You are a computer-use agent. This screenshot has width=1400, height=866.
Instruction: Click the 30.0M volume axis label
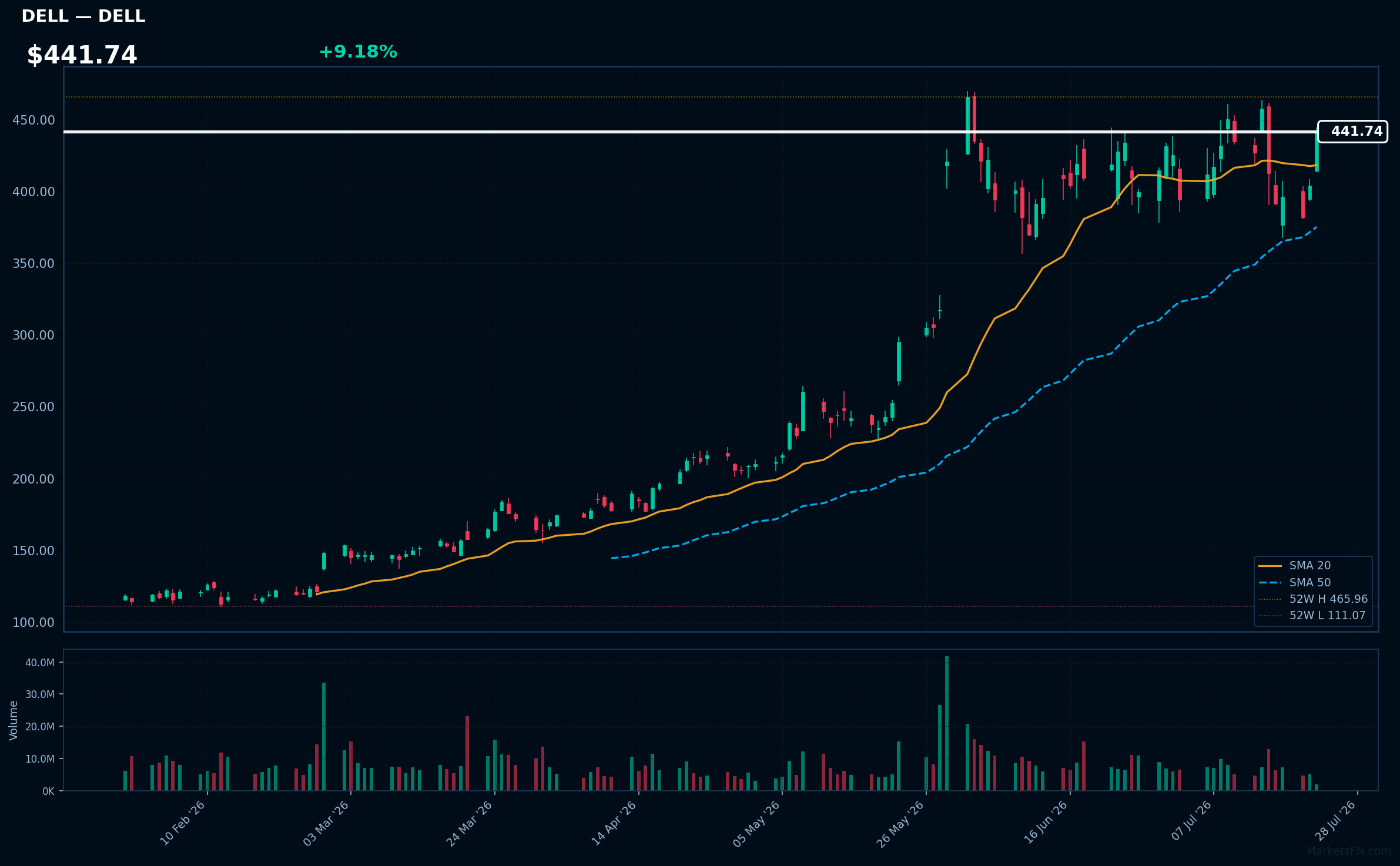[40, 694]
